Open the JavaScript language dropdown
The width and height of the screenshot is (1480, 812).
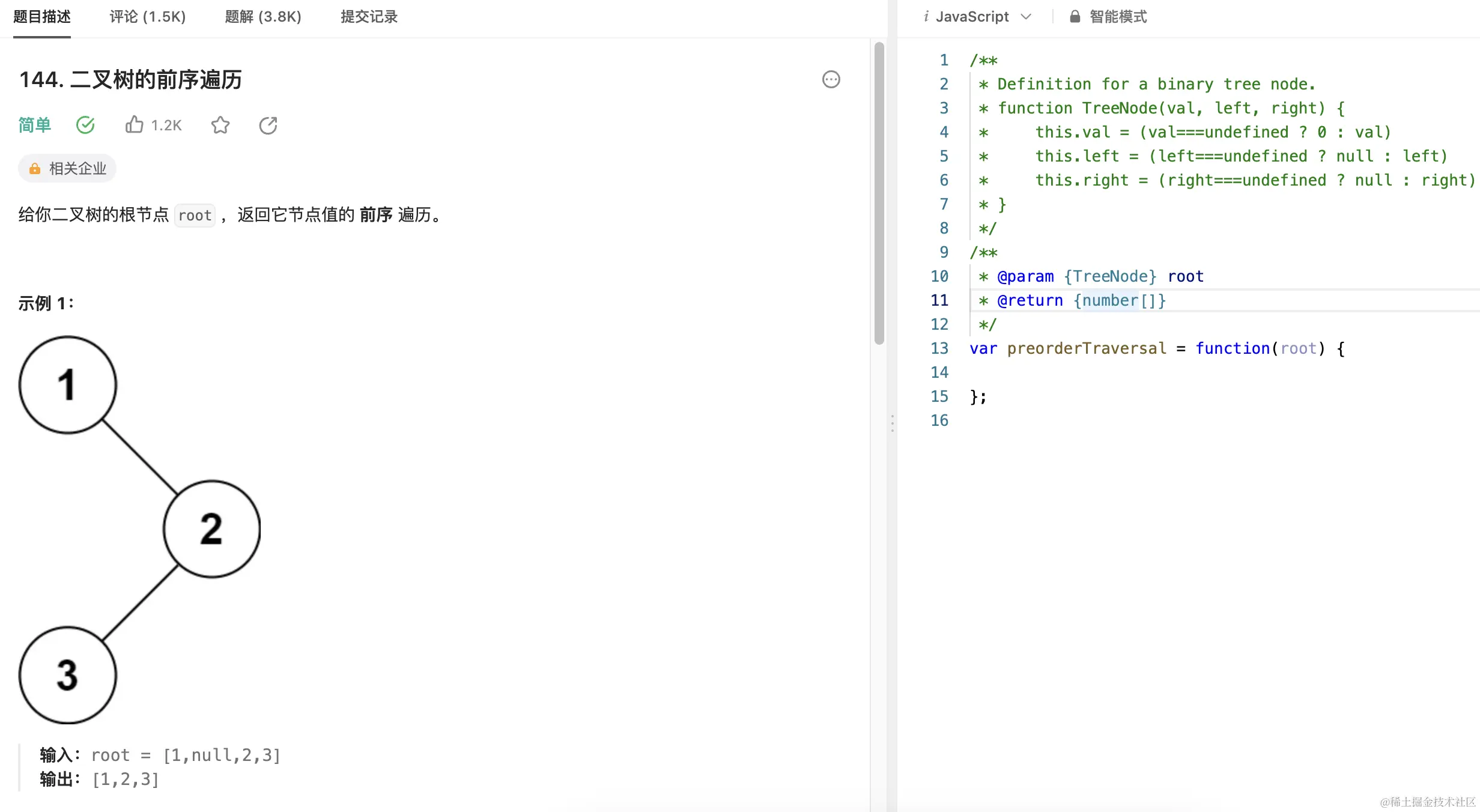(972, 17)
